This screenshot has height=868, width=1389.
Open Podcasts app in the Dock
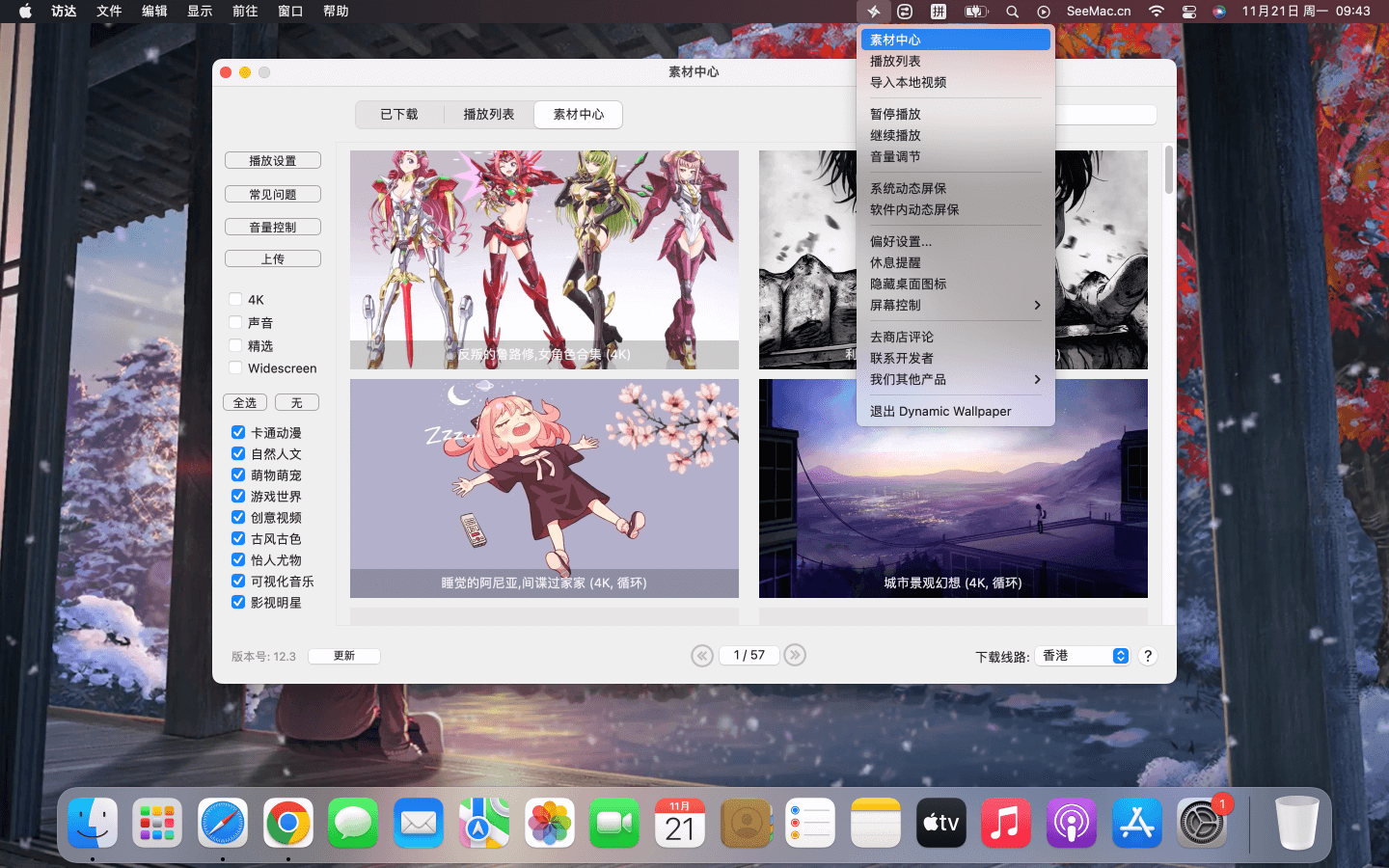pyautogui.click(x=1072, y=823)
